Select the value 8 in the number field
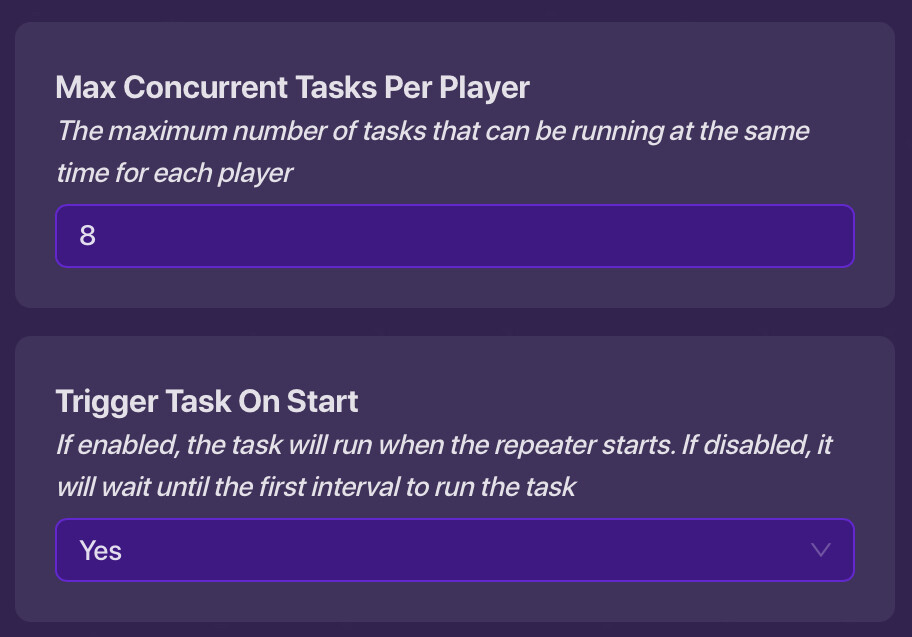912x637 pixels. pyautogui.click(x=87, y=236)
